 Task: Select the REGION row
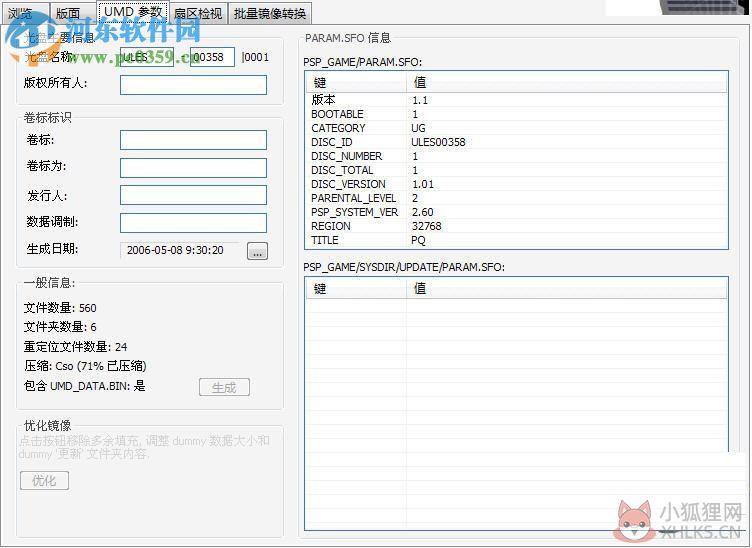(517, 226)
